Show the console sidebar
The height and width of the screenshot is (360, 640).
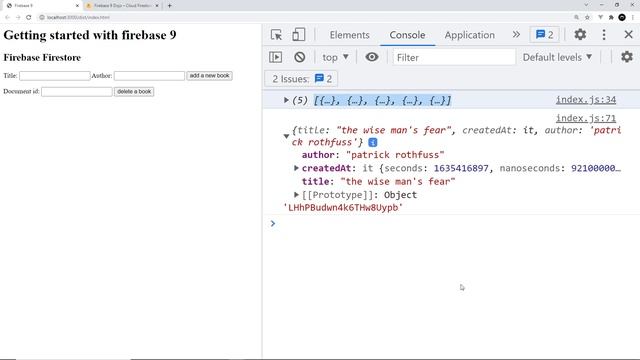[276, 57]
